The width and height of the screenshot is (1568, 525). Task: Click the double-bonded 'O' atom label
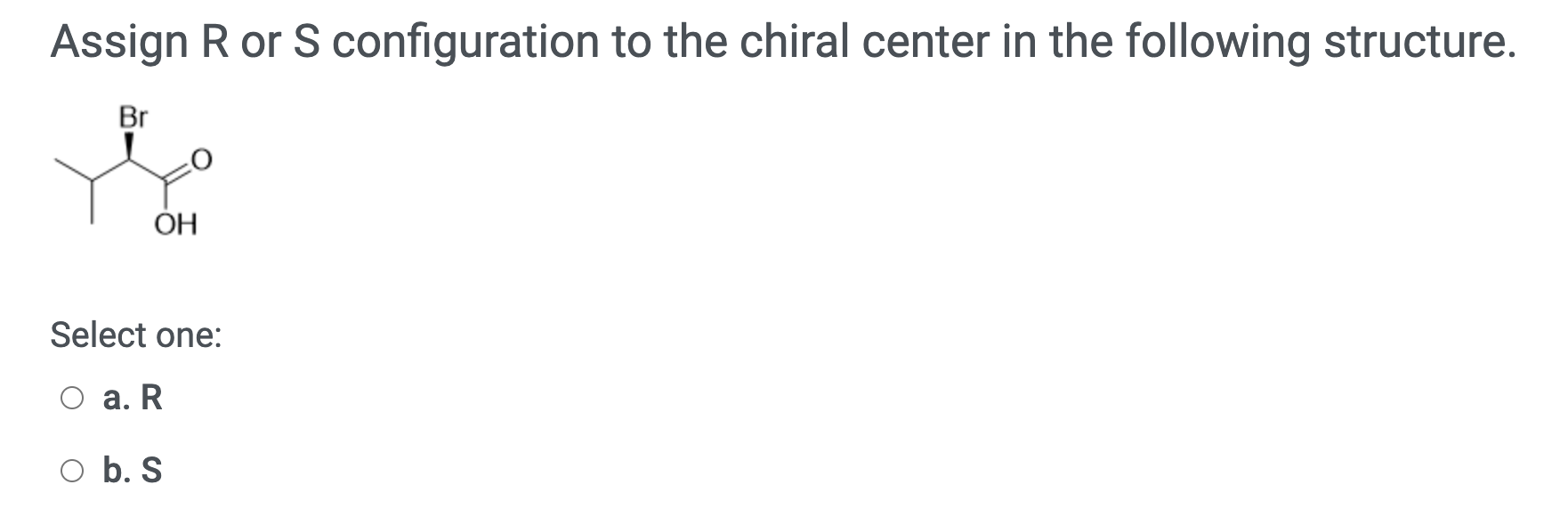click(x=200, y=160)
